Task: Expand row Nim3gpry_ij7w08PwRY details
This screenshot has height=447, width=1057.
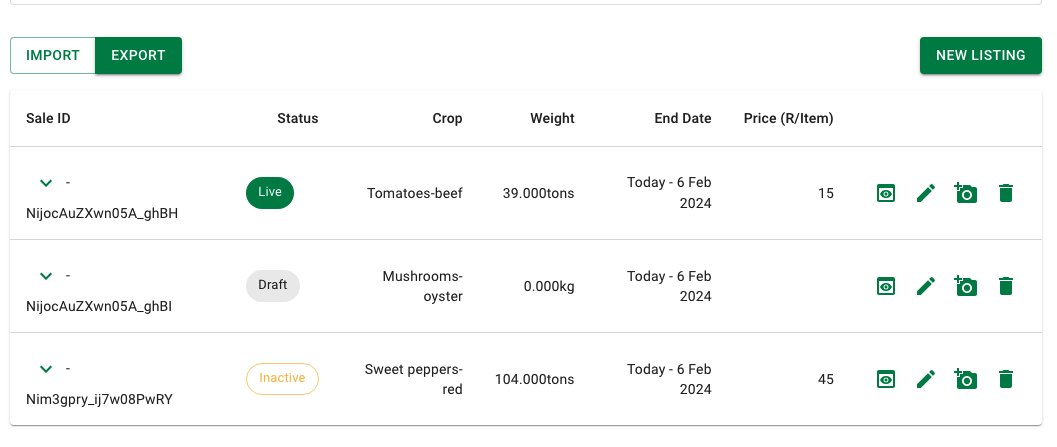Action: (x=46, y=369)
